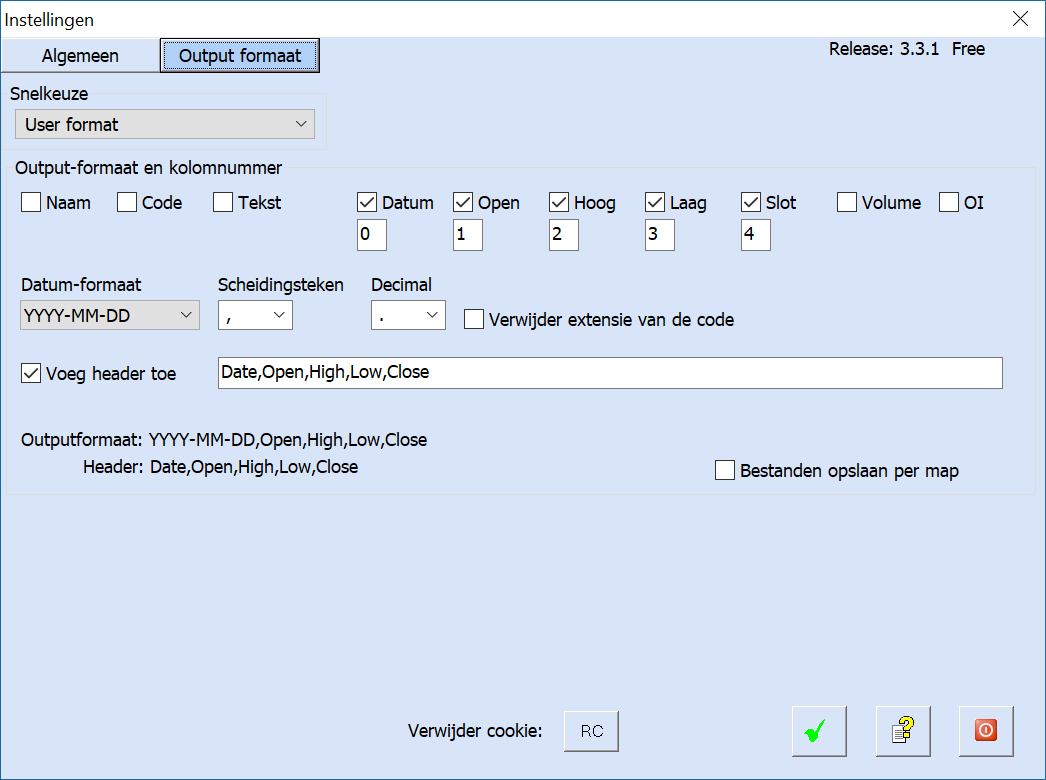Close the Instellingen window
The image size is (1046, 780).
(x=1020, y=19)
